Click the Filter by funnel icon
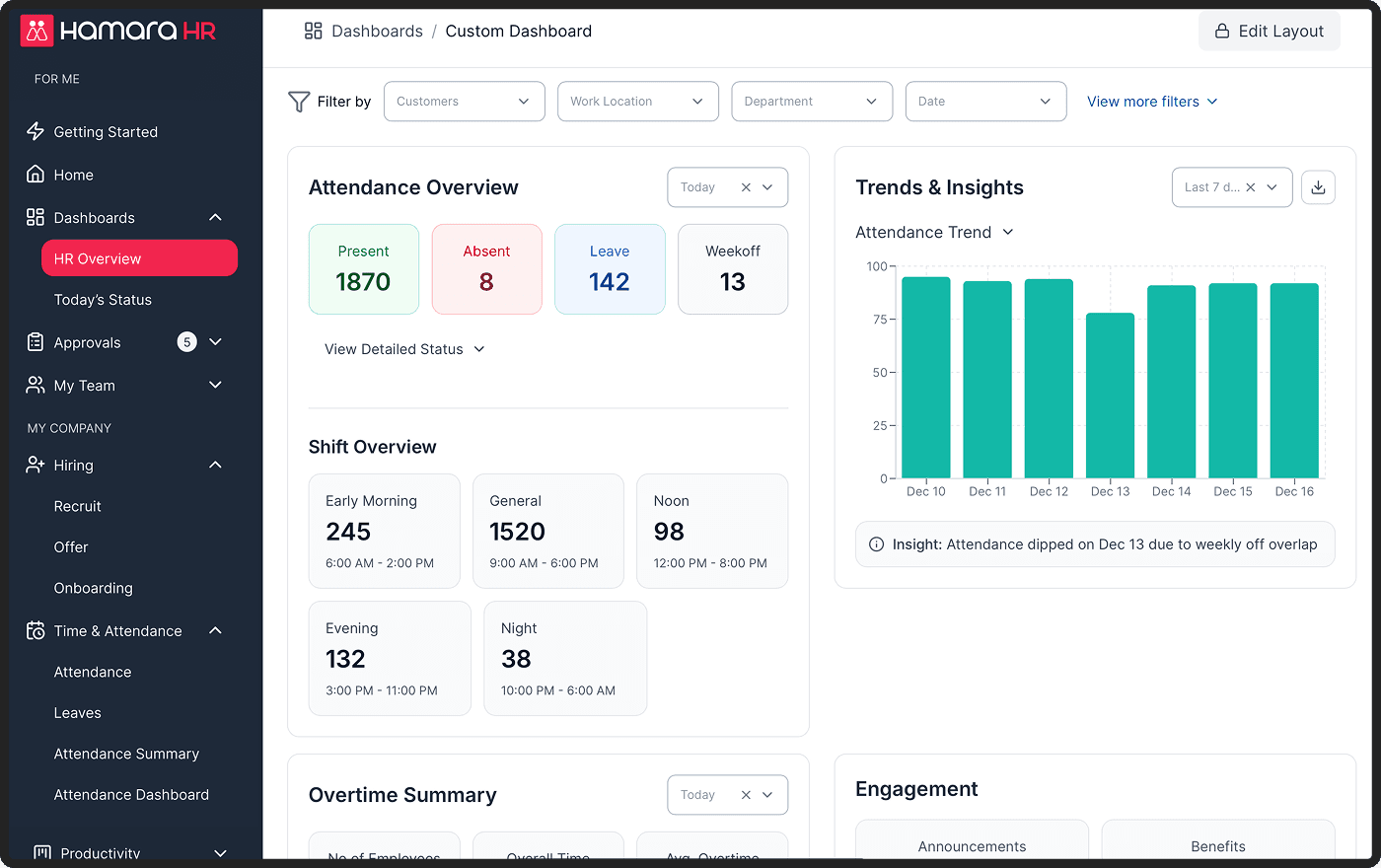This screenshot has height=868, width=1381. pos(299,102)
